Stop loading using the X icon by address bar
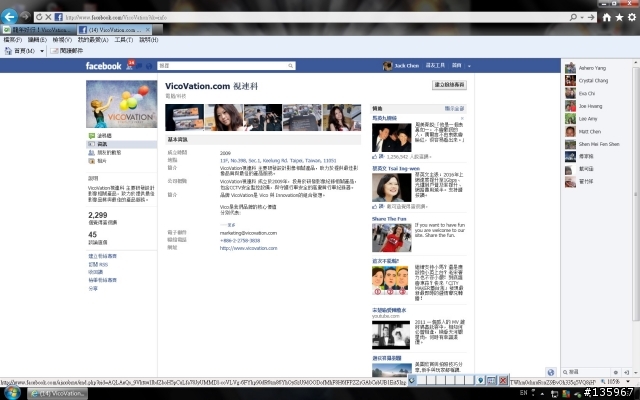 [x=48, y=17]
